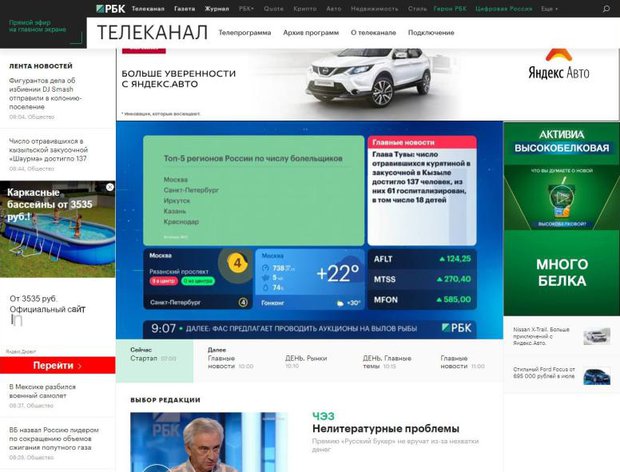620x472 pixels.
Task: Click the ТЕЛЕКАНАЛ page heading
Action: [152, 32]
